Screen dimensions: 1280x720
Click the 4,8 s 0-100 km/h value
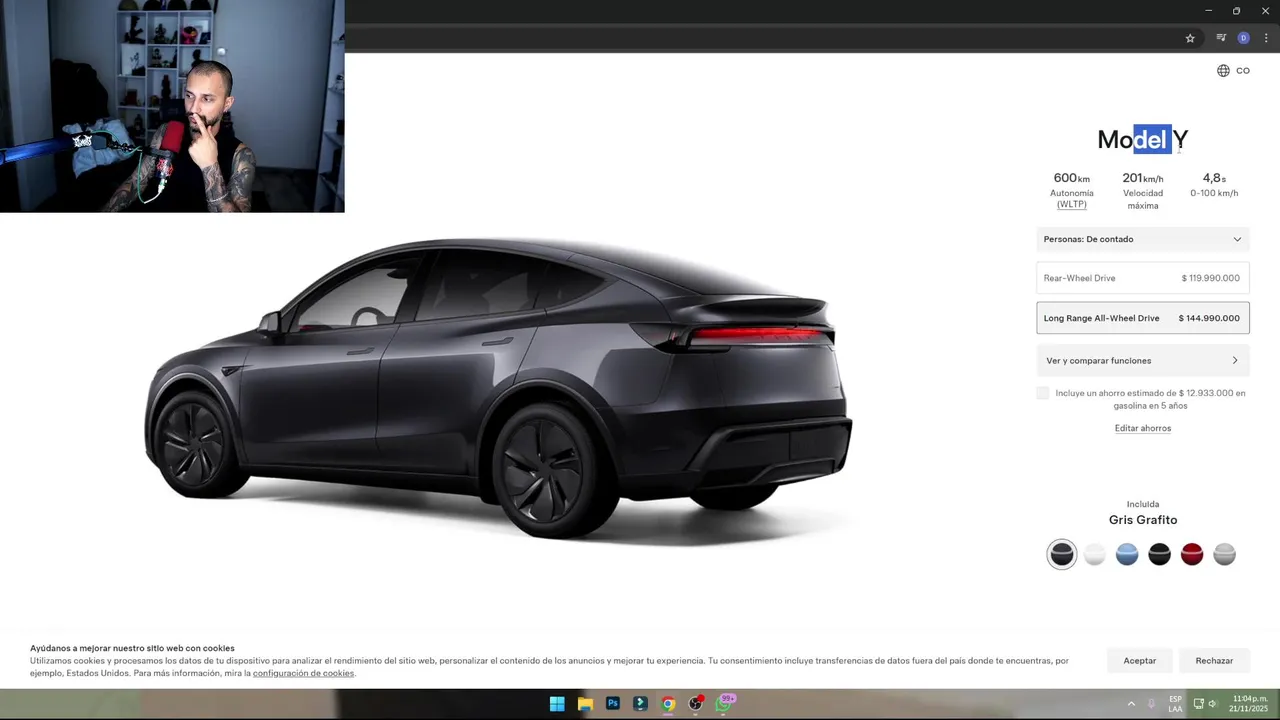1214,179
